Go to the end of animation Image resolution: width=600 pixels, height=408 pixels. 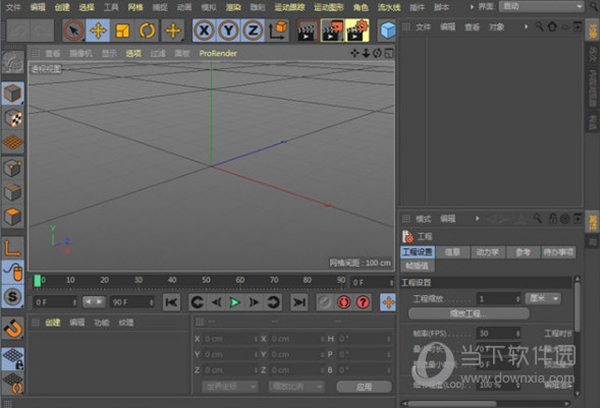[x=298, y=302]
